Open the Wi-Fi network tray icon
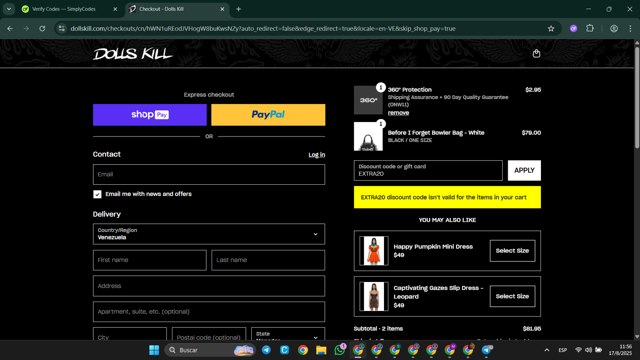The height and width of the screenshot is (360, 640). (x=578, y=350)
